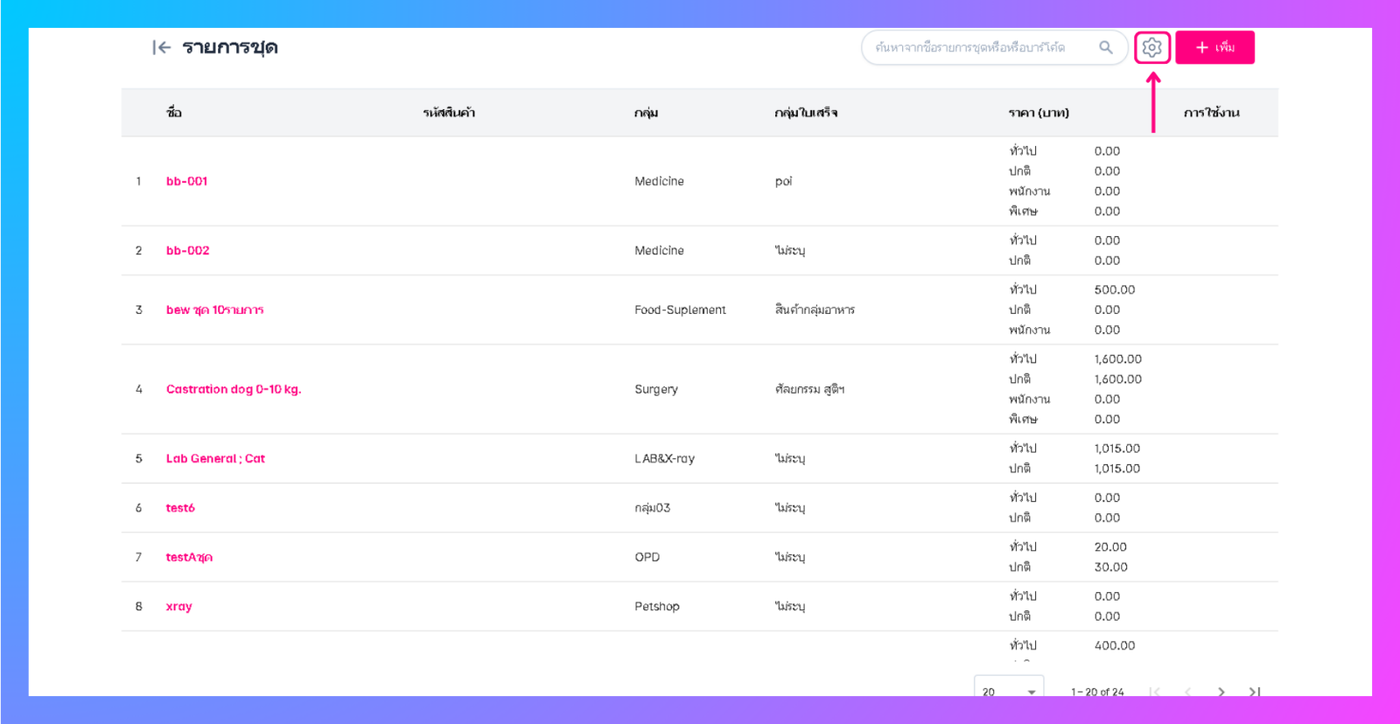Screen dimensions: 1400x724
Task: Open settings with the gear icon
Action: (x=1152, y=47)
